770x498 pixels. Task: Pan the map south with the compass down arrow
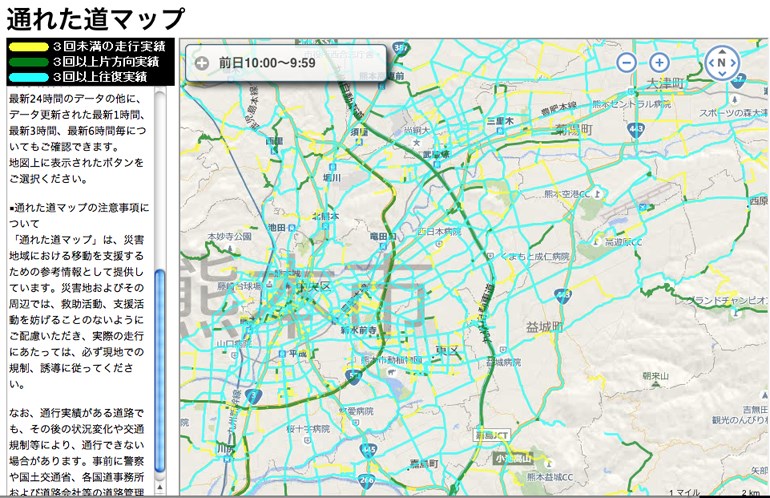[x=721, y=78]
